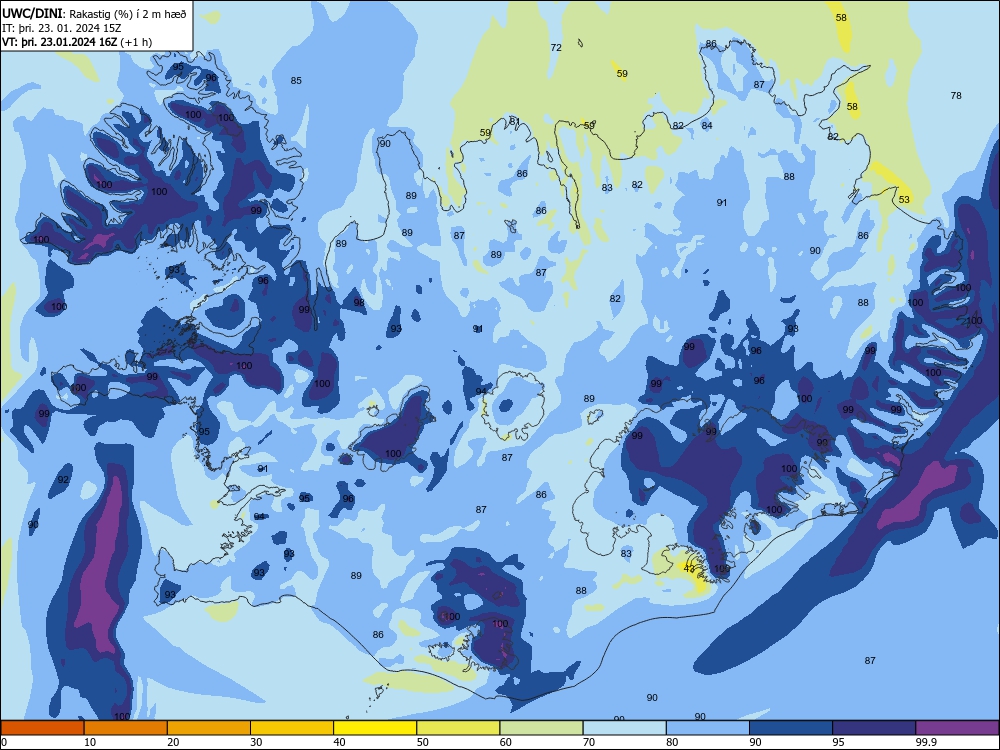Click the 'IT: þri. 23. 01. 2024 15Z' line
The image size is (1000, 750).
coord(62,28)
